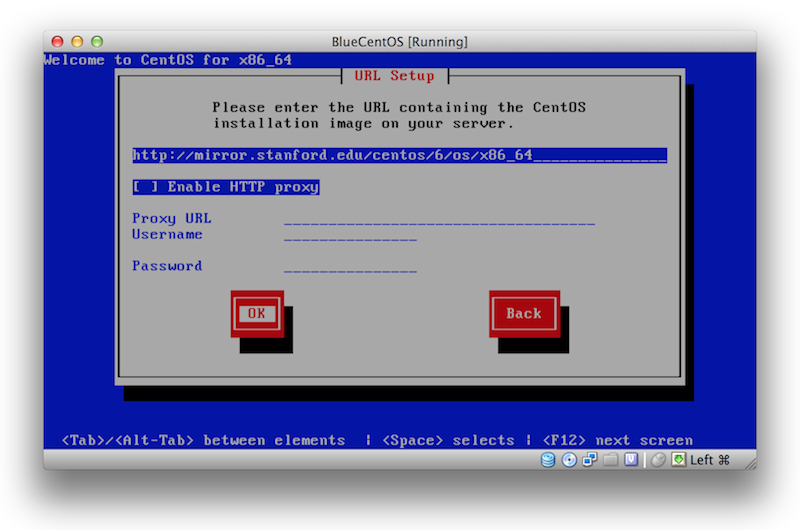Click the Username input field
The height and width of the screenshot is (530, 800).
(351, 235)
